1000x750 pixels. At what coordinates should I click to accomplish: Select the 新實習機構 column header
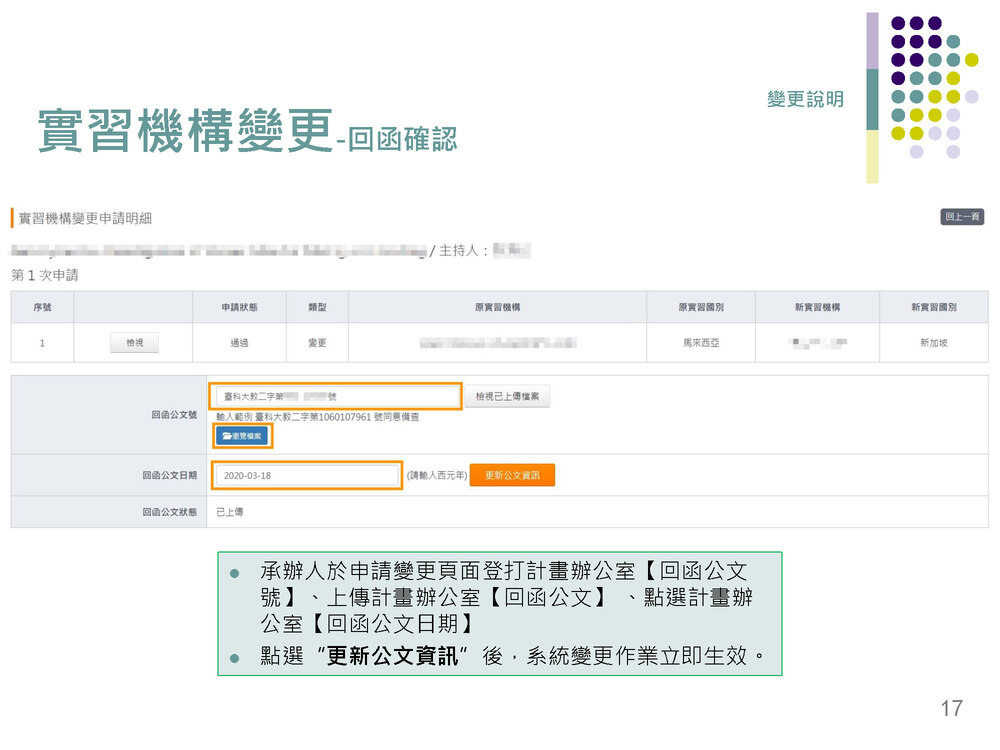pyautogui.click(x=817, y=307)
